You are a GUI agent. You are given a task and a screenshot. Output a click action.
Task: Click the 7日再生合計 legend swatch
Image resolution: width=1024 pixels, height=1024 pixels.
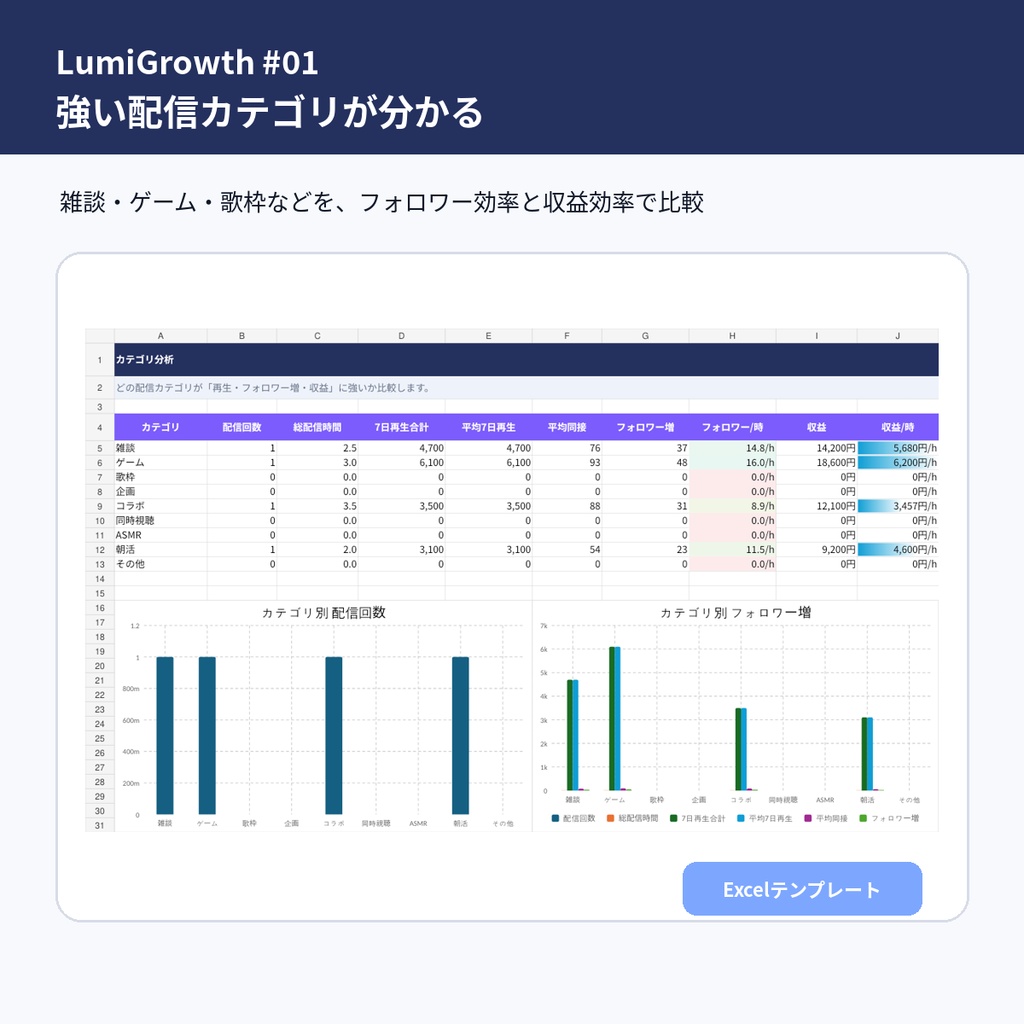pyautogui.click(x=673, y=818)
